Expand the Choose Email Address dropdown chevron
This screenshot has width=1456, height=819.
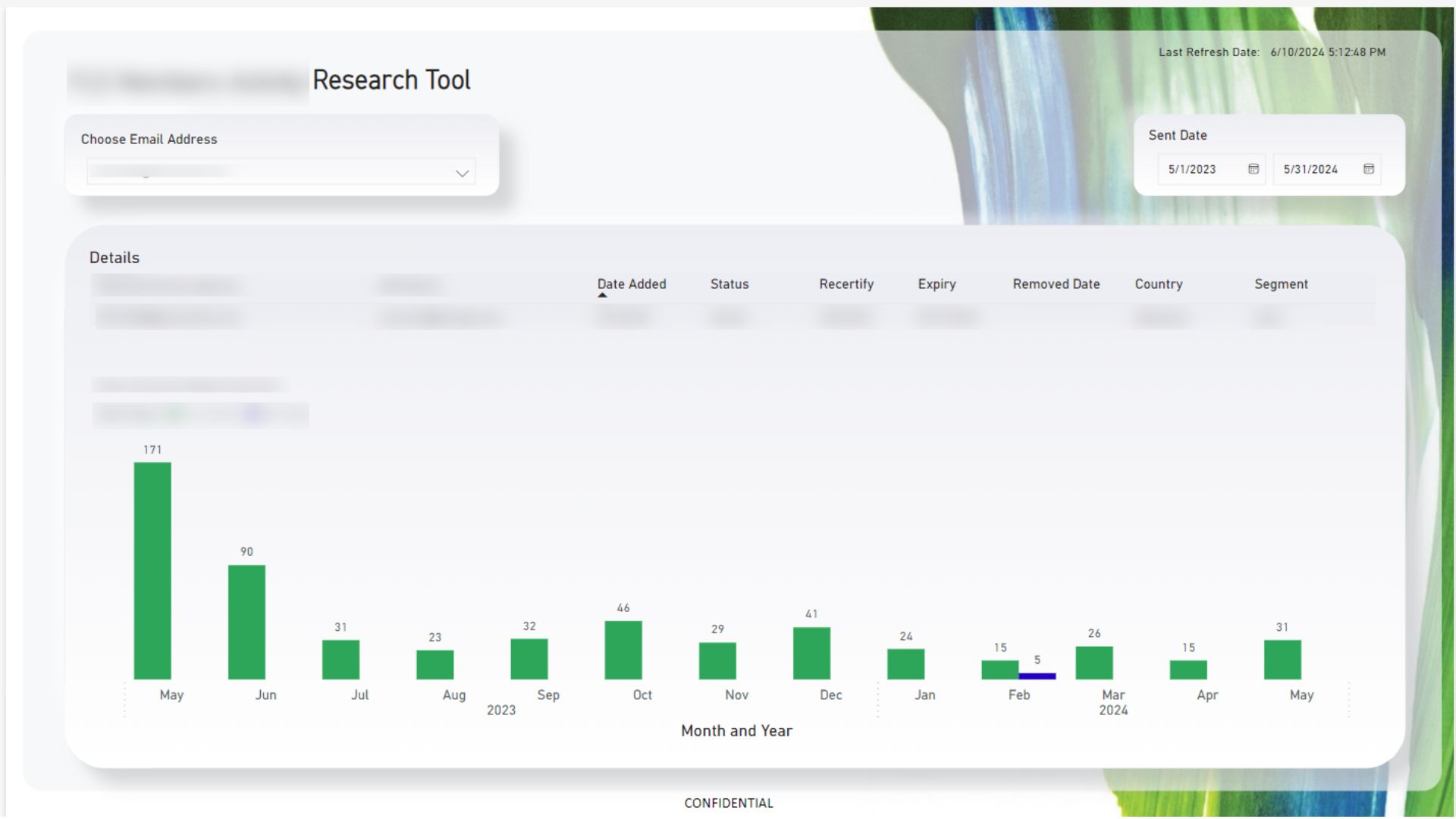[462, 174]
